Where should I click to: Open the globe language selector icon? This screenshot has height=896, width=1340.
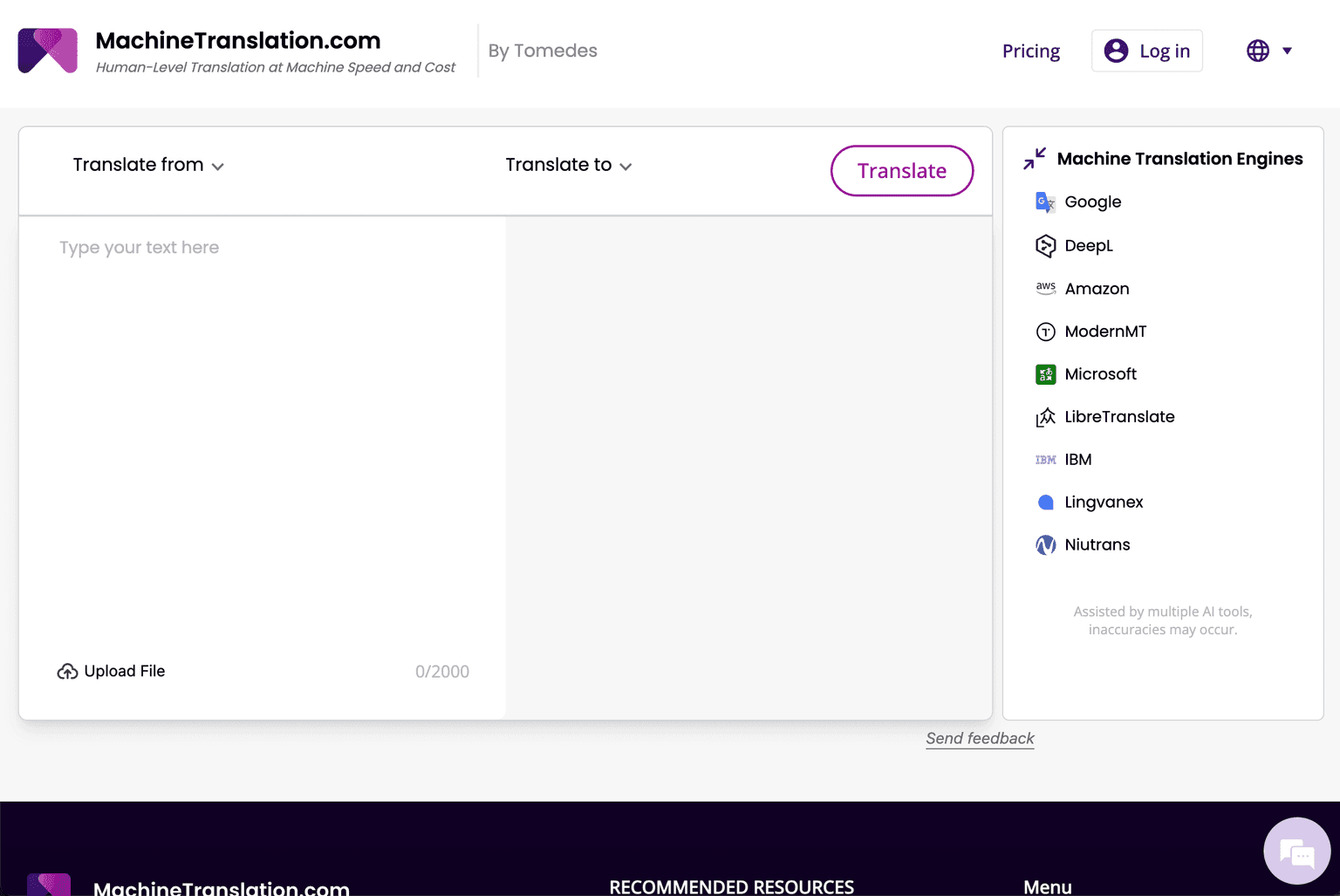1258,51
